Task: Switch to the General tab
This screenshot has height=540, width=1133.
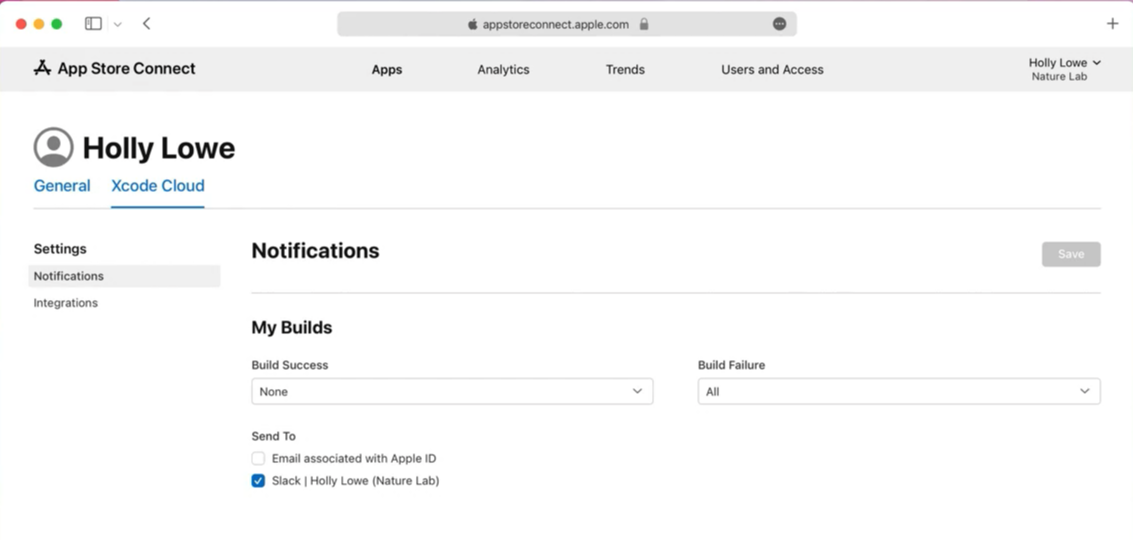Action: tap(62, 186)
